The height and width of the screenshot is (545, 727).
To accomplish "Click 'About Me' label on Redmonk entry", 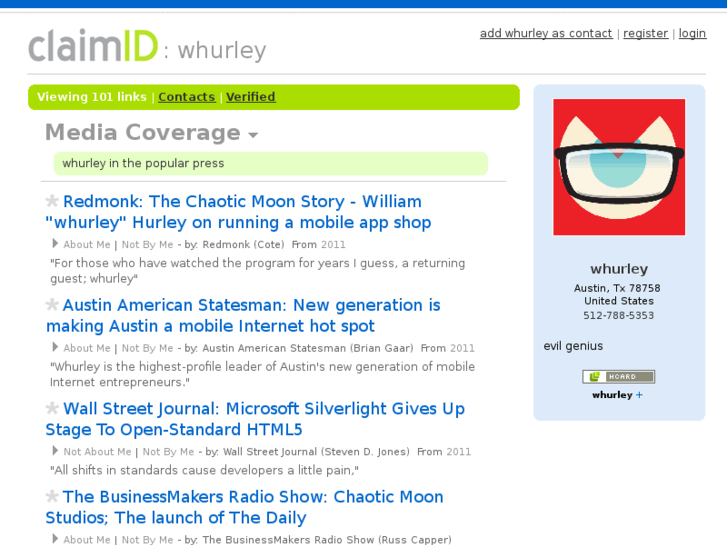I will click(x=87, y=244).
